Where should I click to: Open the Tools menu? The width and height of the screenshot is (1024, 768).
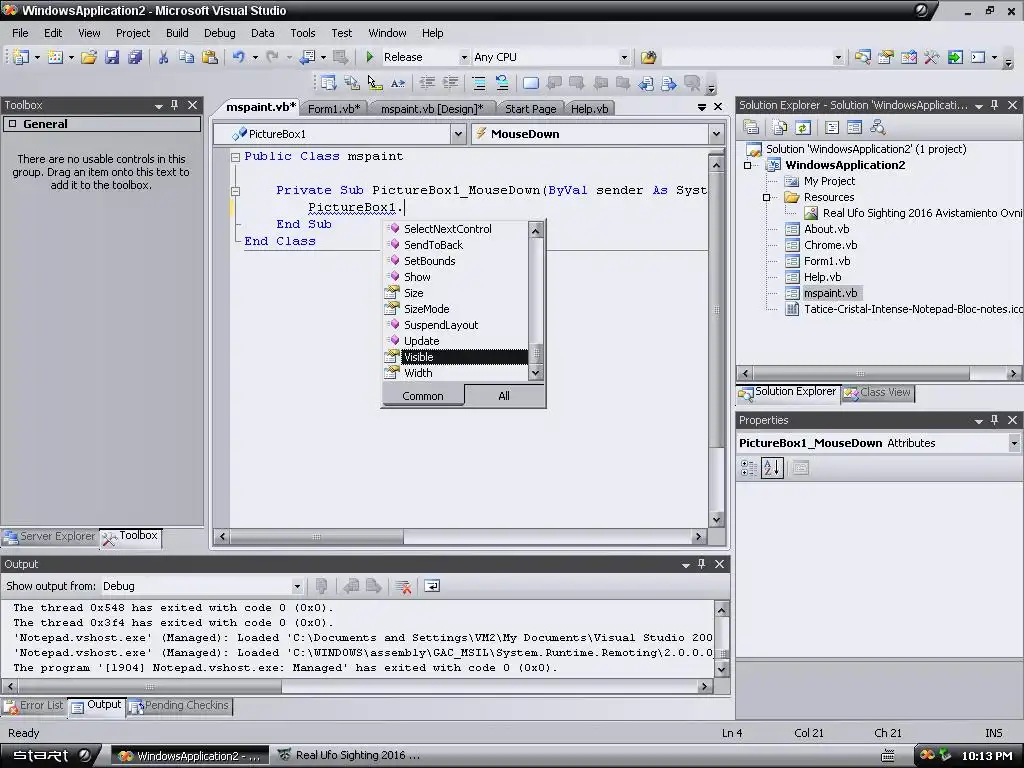click(302, 33)
